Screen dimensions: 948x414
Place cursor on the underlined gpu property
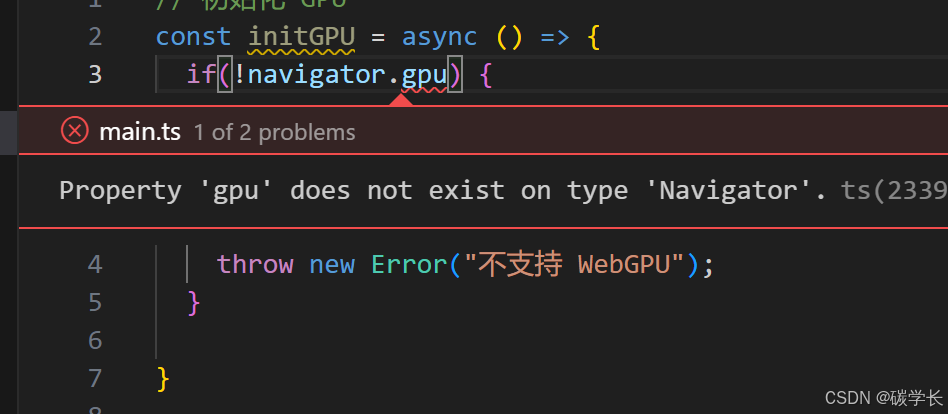point(424,75)
